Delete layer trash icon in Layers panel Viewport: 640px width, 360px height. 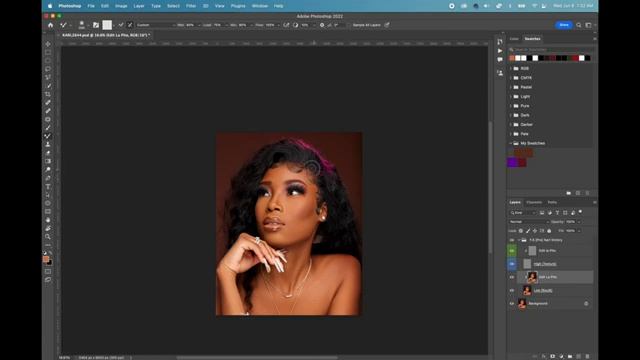coord(588,356)
